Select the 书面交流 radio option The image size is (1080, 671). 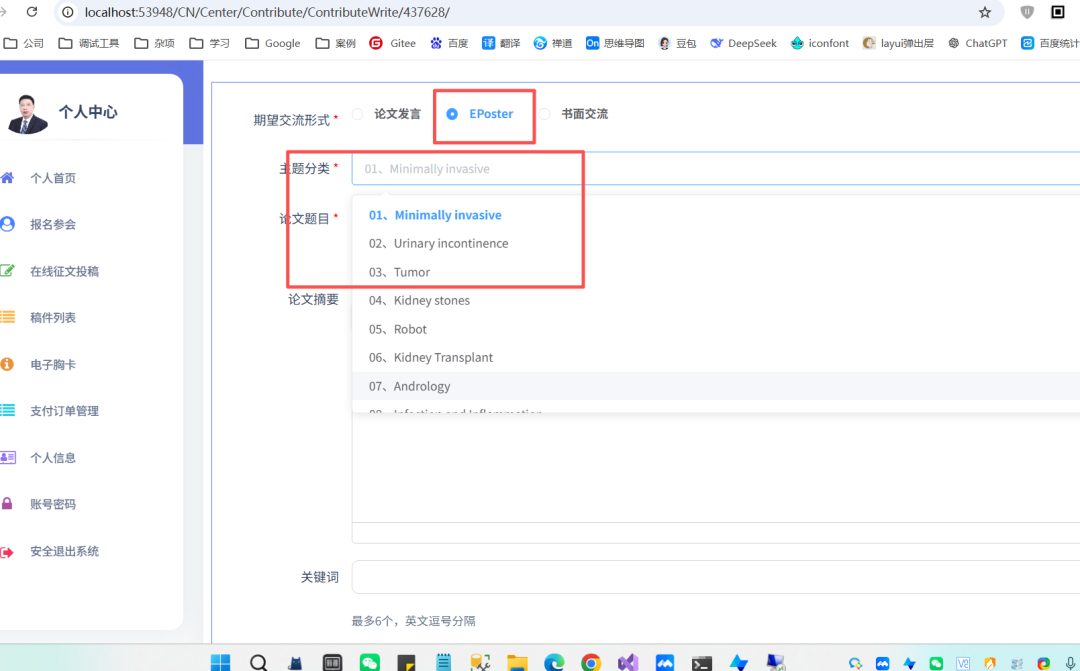(545, 114)
